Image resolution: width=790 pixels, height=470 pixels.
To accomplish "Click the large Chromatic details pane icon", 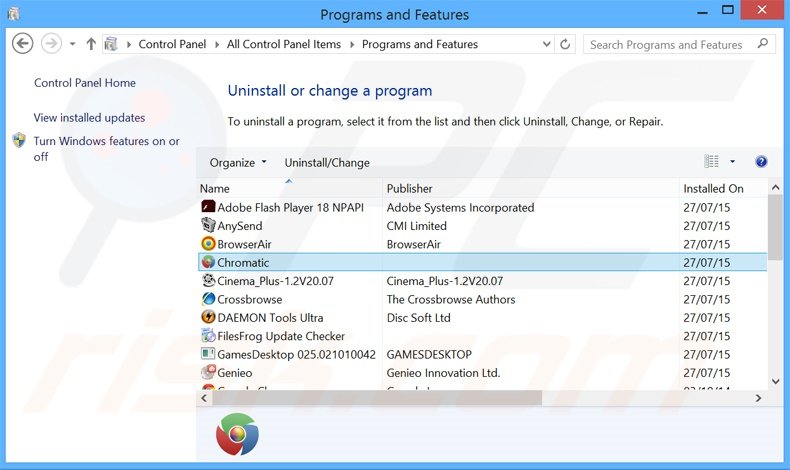I will 237,434.
